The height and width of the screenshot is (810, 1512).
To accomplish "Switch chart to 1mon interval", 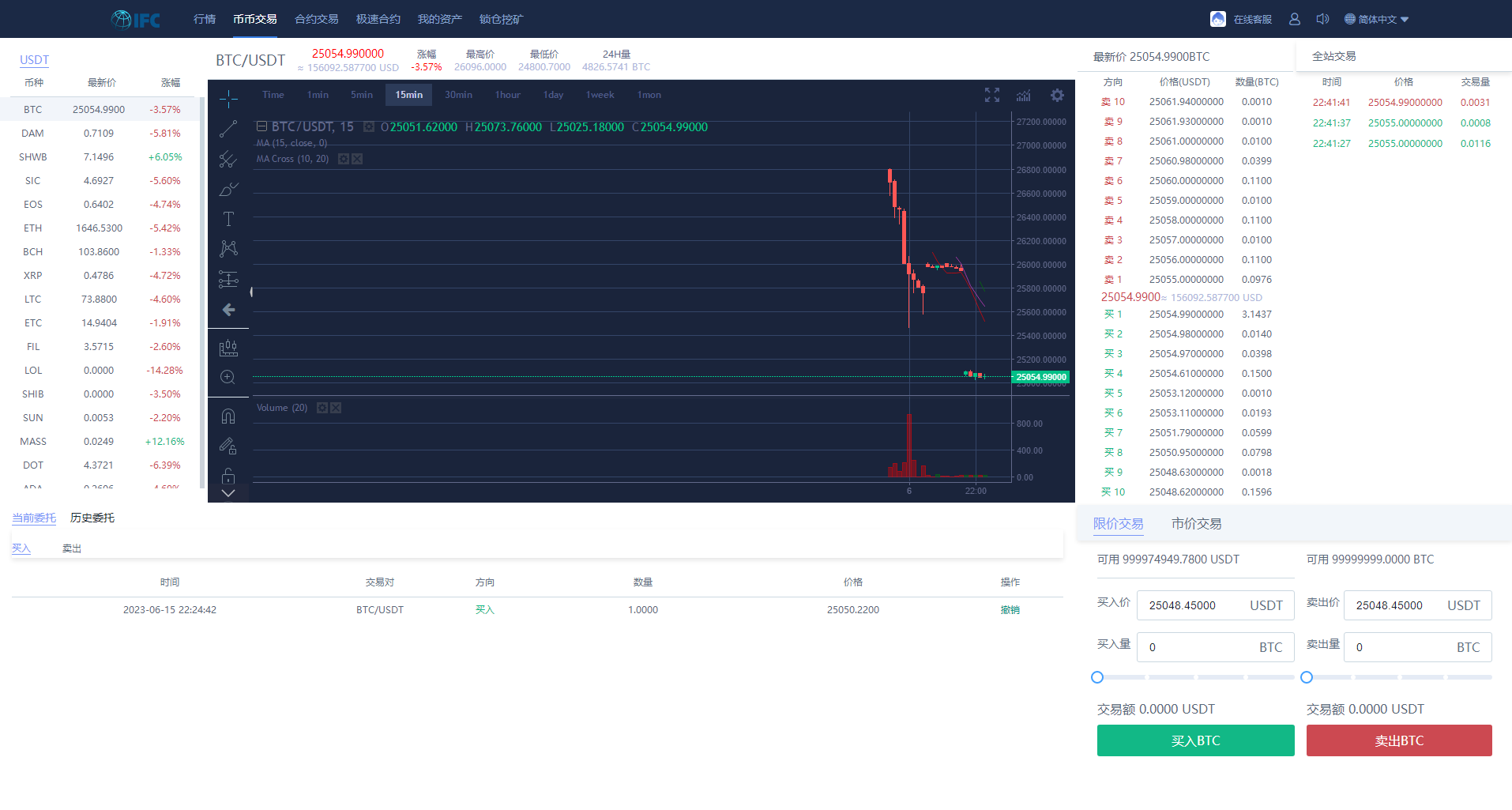I will click(x=649, y=95).
